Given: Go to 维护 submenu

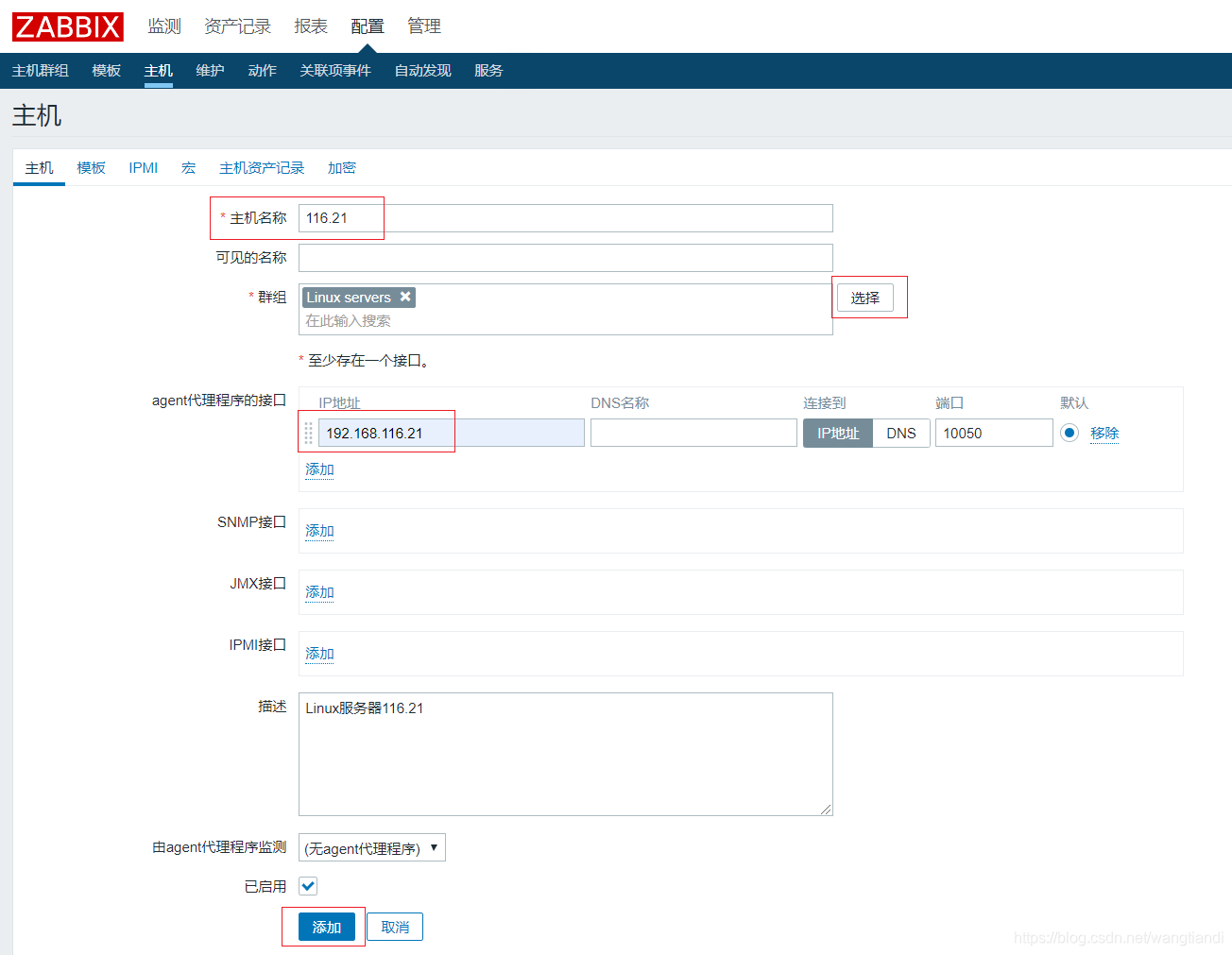Looking at the screenshot, I should 210,71.
